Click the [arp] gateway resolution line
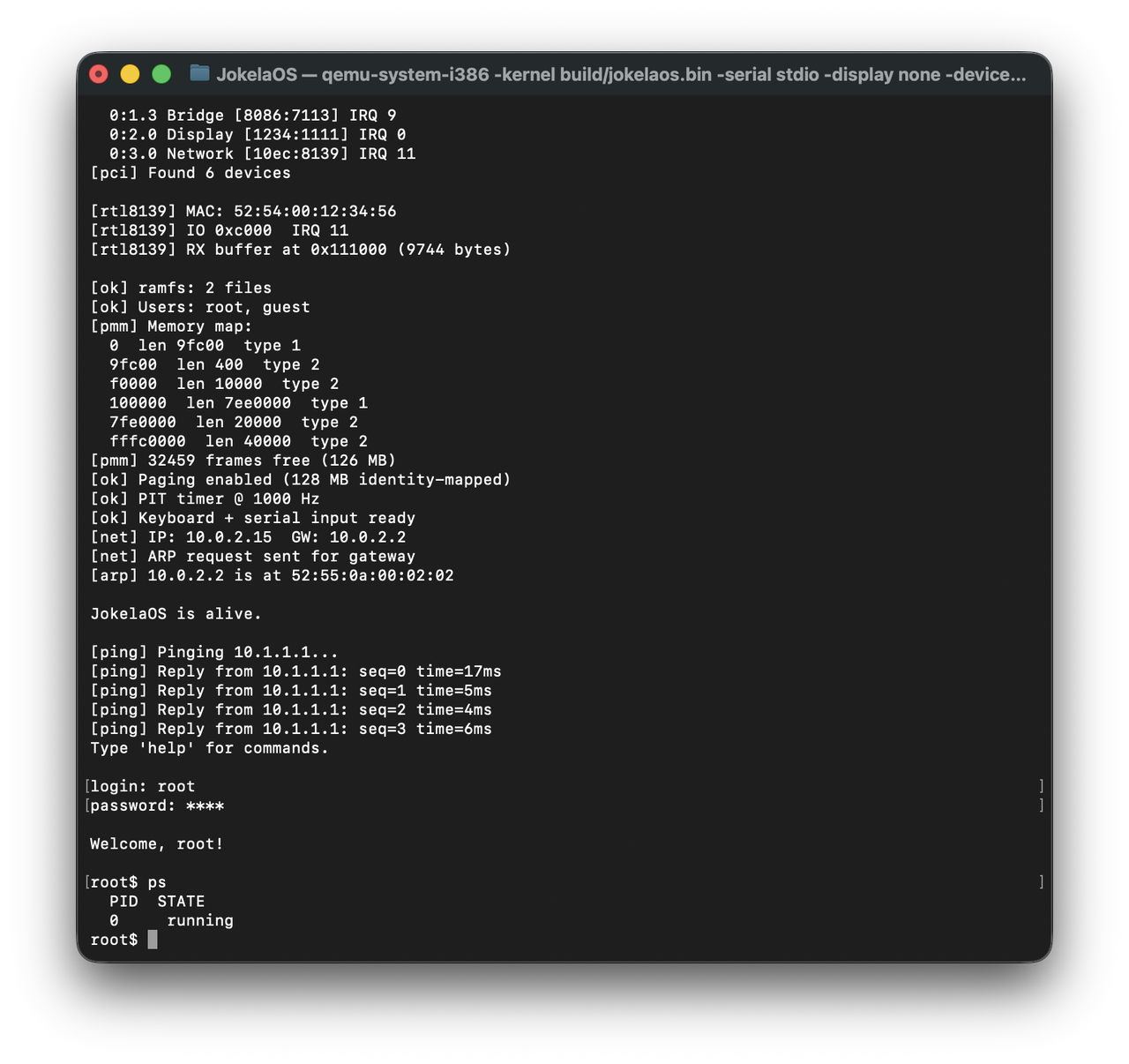Image resolution: width=1129 pixels, height=1064 pixels. (272, 574)
